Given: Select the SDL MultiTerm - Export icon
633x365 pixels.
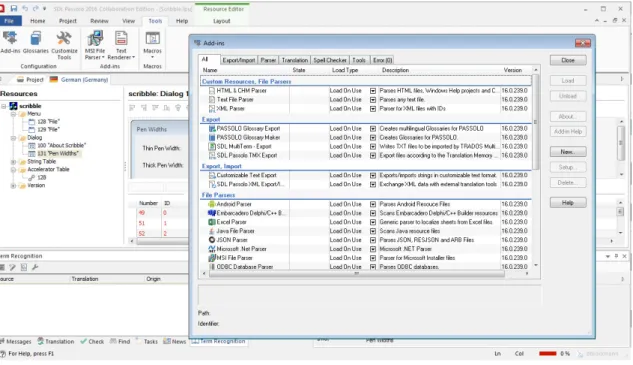Looking at the screenshot, I should pos(212,146).
